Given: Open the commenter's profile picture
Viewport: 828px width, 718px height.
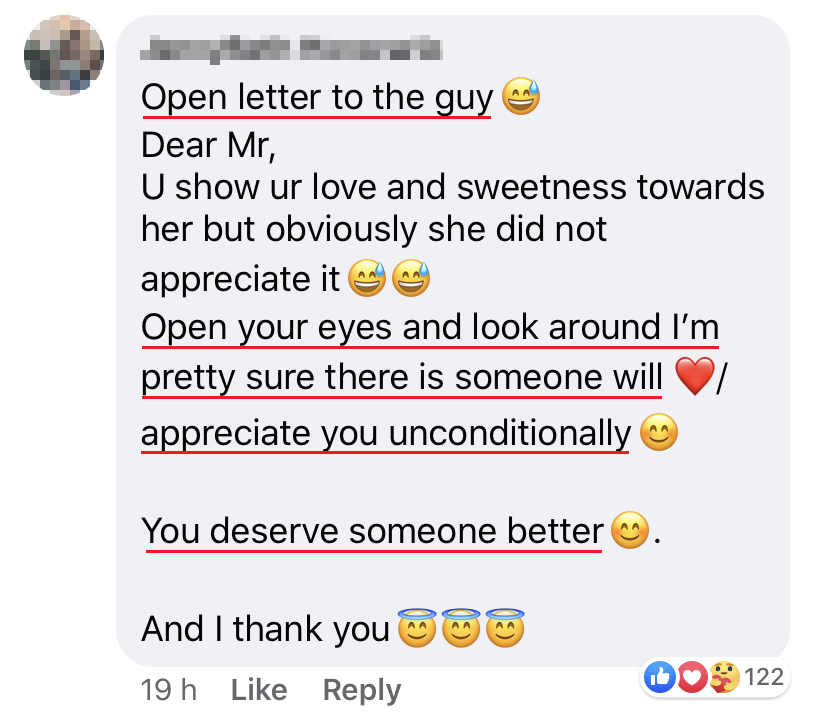Looking at the screenshot, I should 64,55.
